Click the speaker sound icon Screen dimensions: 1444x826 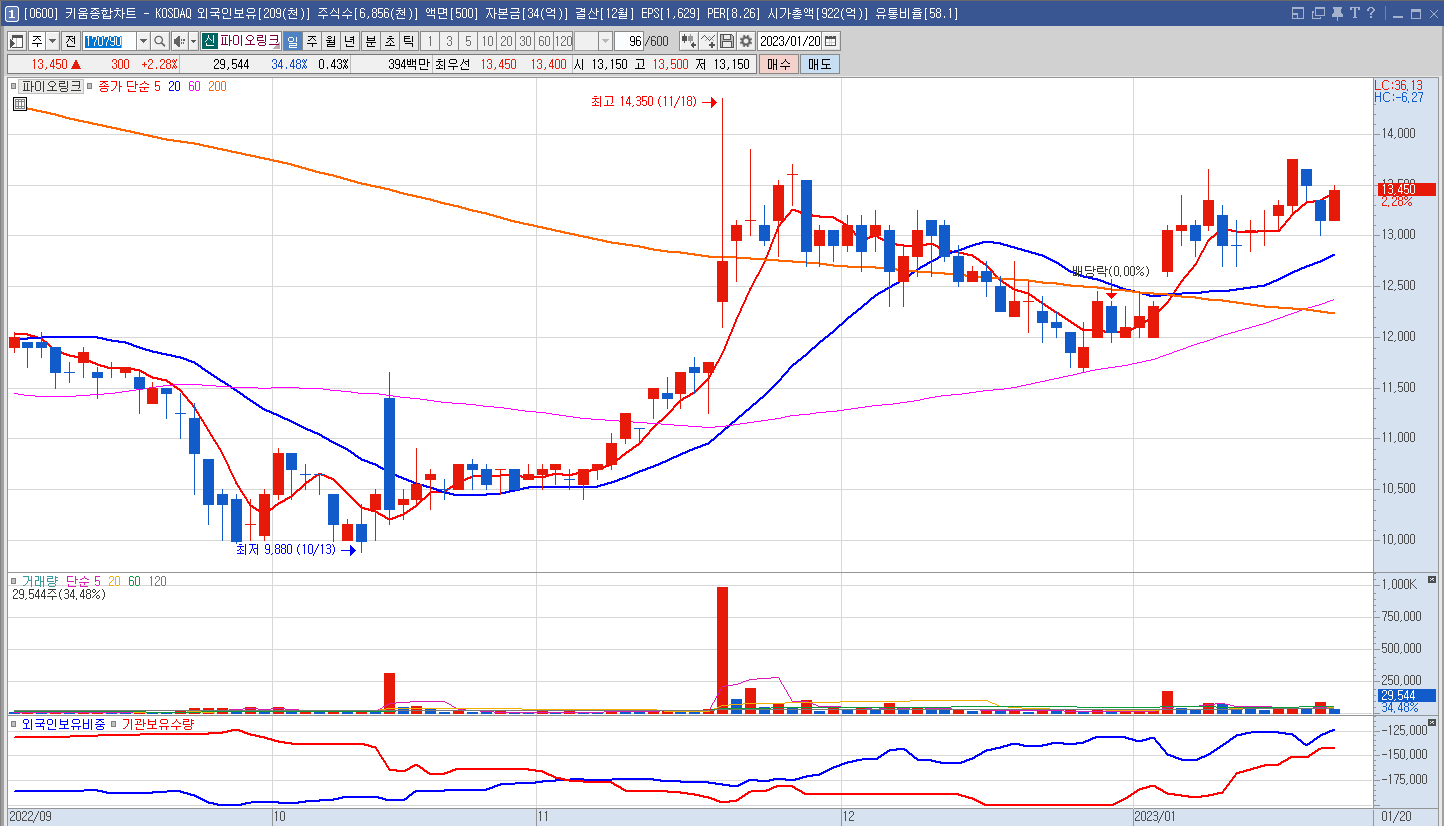pos(179,41)
